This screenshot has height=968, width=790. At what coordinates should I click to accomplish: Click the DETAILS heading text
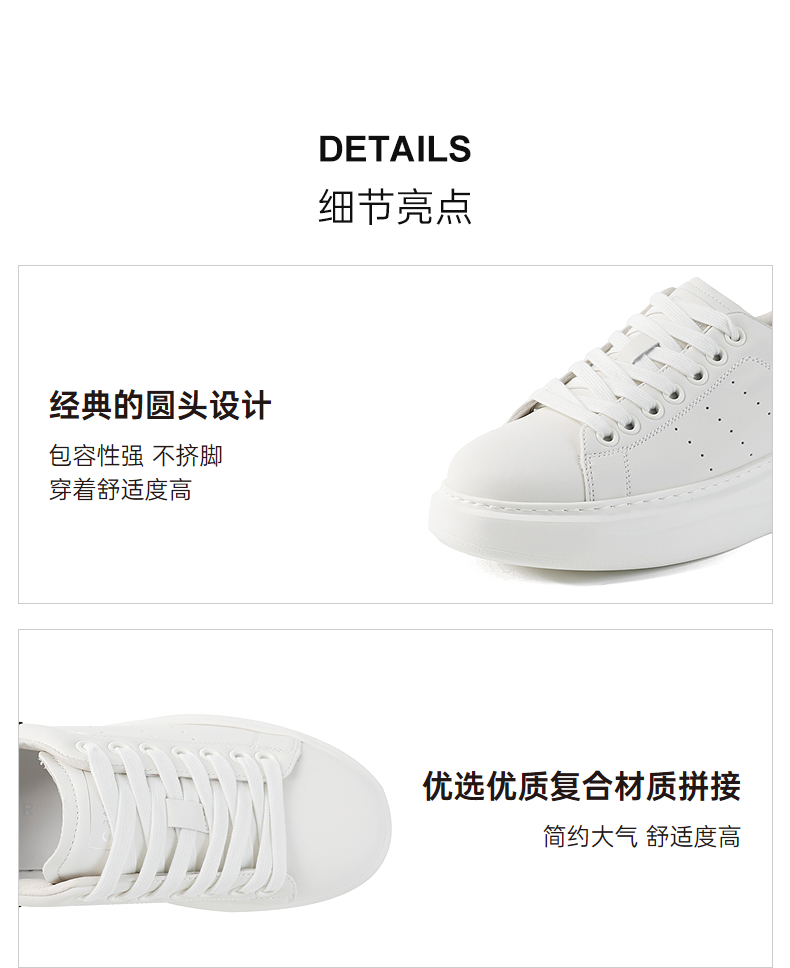[395, 149]
